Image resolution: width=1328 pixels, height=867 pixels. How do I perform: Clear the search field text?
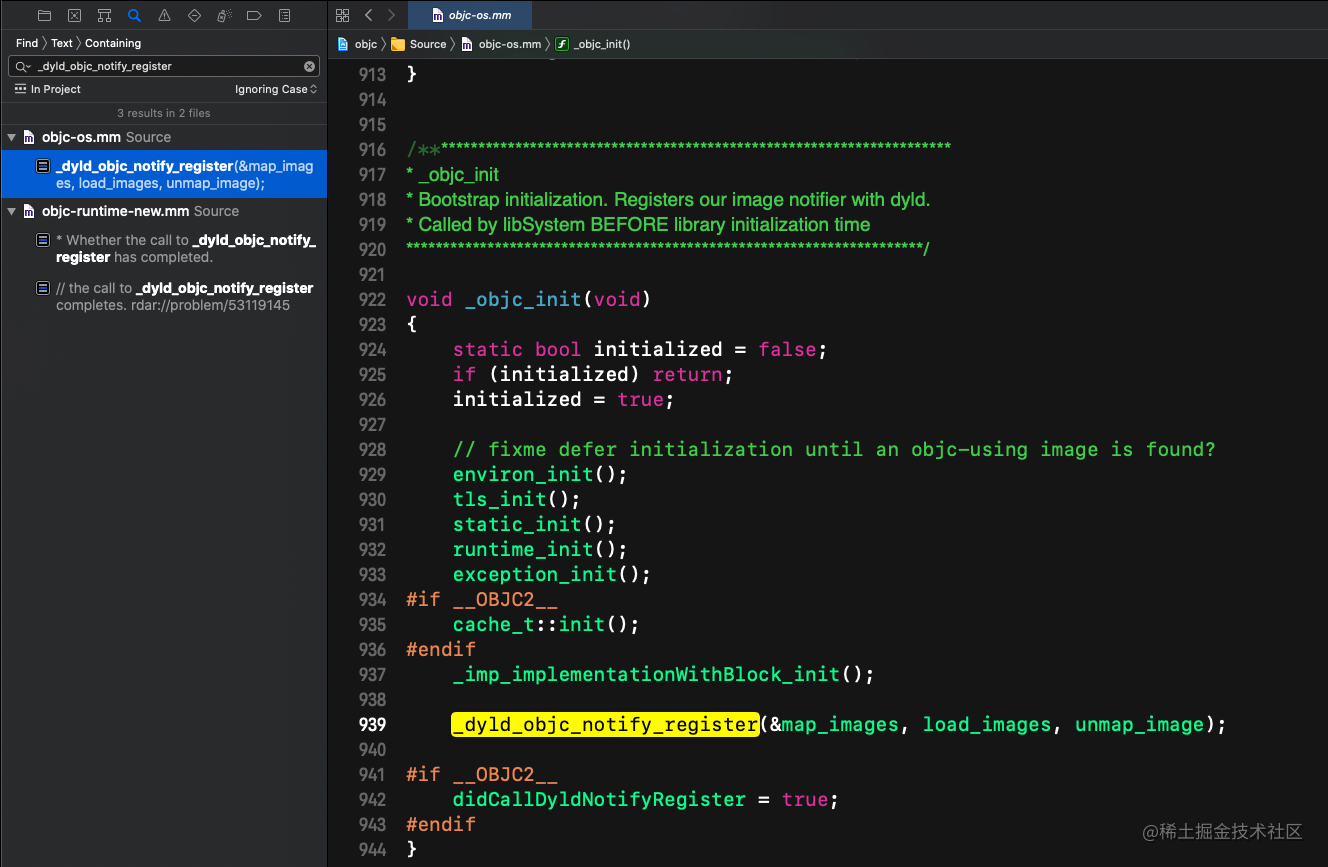(310, 66)
